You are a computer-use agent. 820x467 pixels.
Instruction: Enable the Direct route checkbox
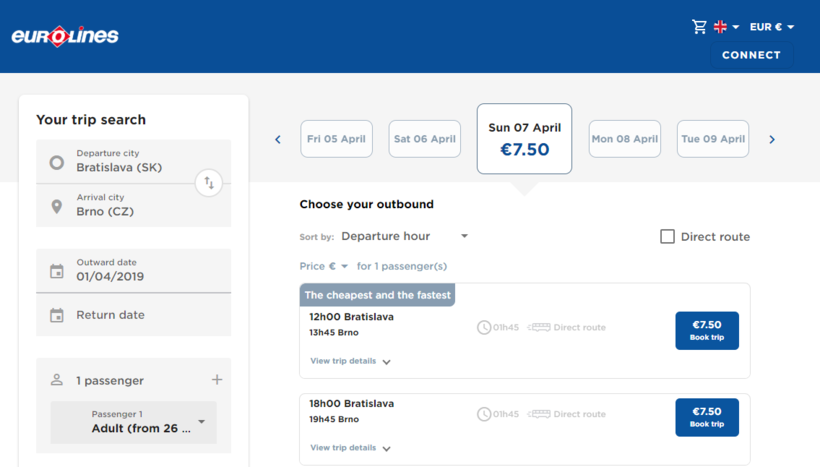(x=667, y=237)
